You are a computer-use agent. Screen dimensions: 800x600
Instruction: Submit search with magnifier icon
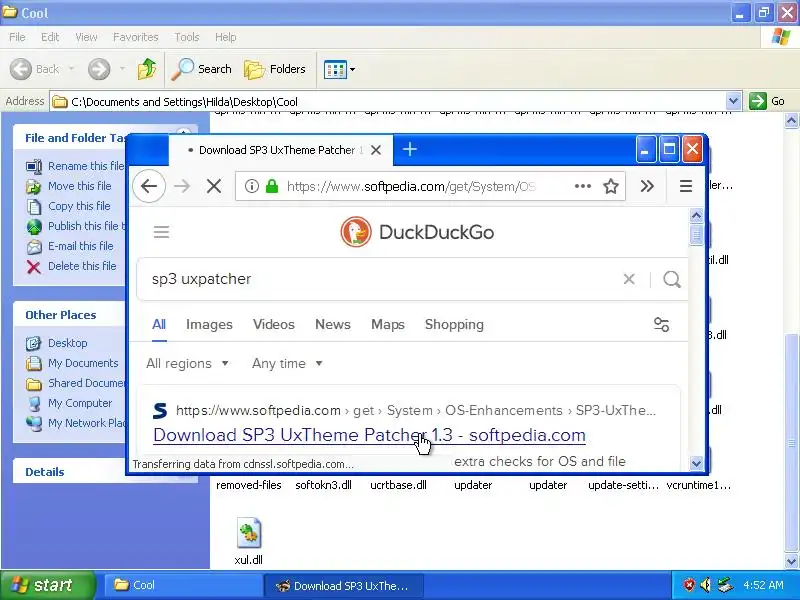pyautogui.click(x=672, y=279)
